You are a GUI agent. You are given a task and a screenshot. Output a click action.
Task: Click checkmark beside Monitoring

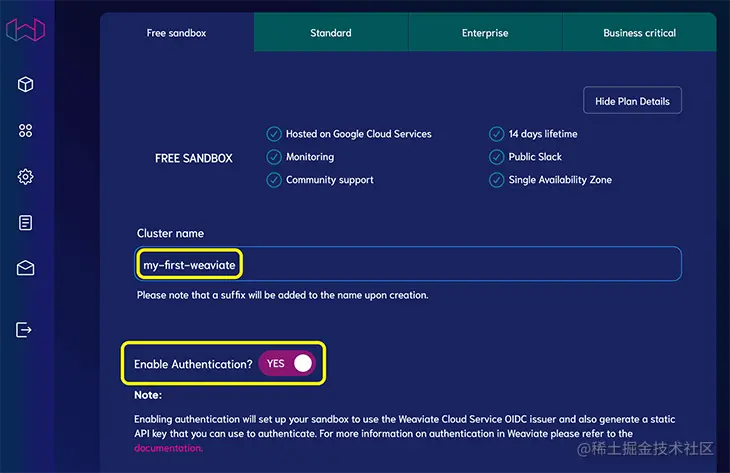[274, 157]
